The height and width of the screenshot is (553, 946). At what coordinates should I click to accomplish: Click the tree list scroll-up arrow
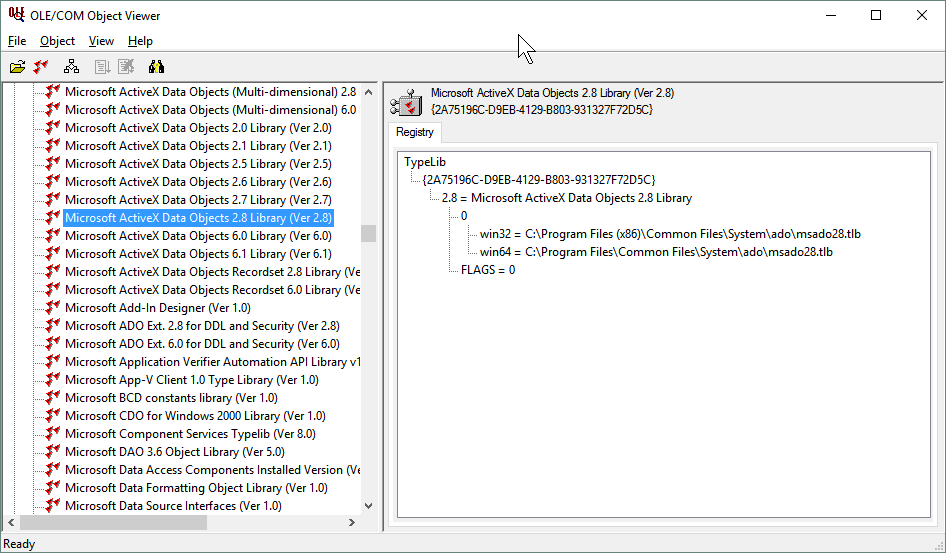[x=368, y=92]
